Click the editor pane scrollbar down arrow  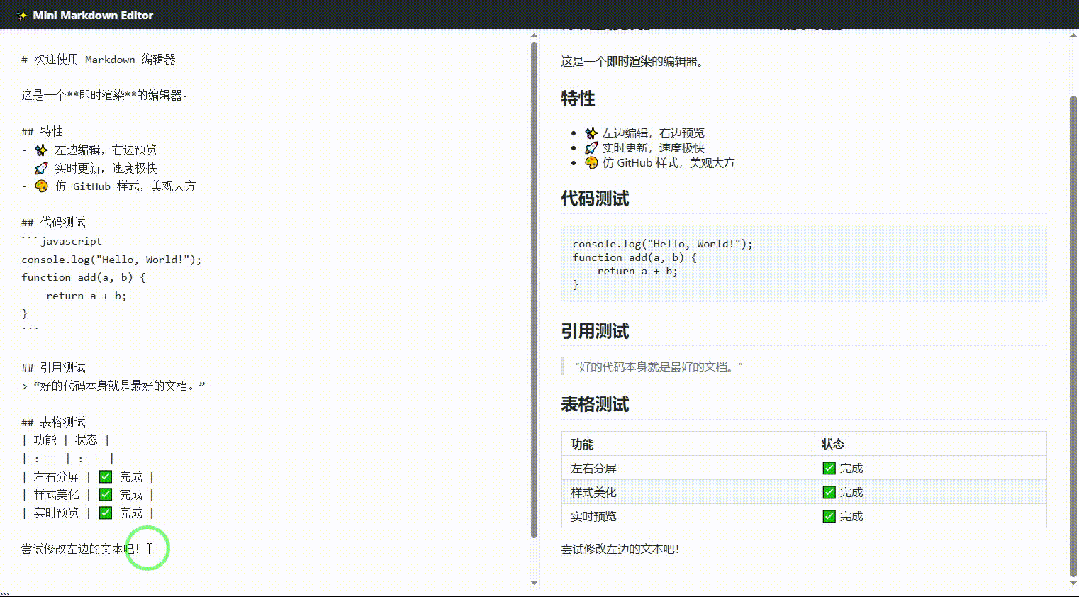tap(534, 583)
